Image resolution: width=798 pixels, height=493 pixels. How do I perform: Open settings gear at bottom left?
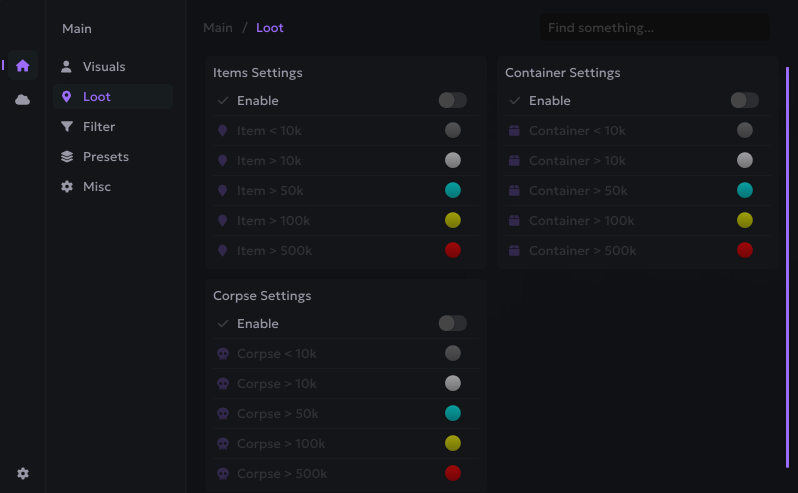click(x=23, y=473)
